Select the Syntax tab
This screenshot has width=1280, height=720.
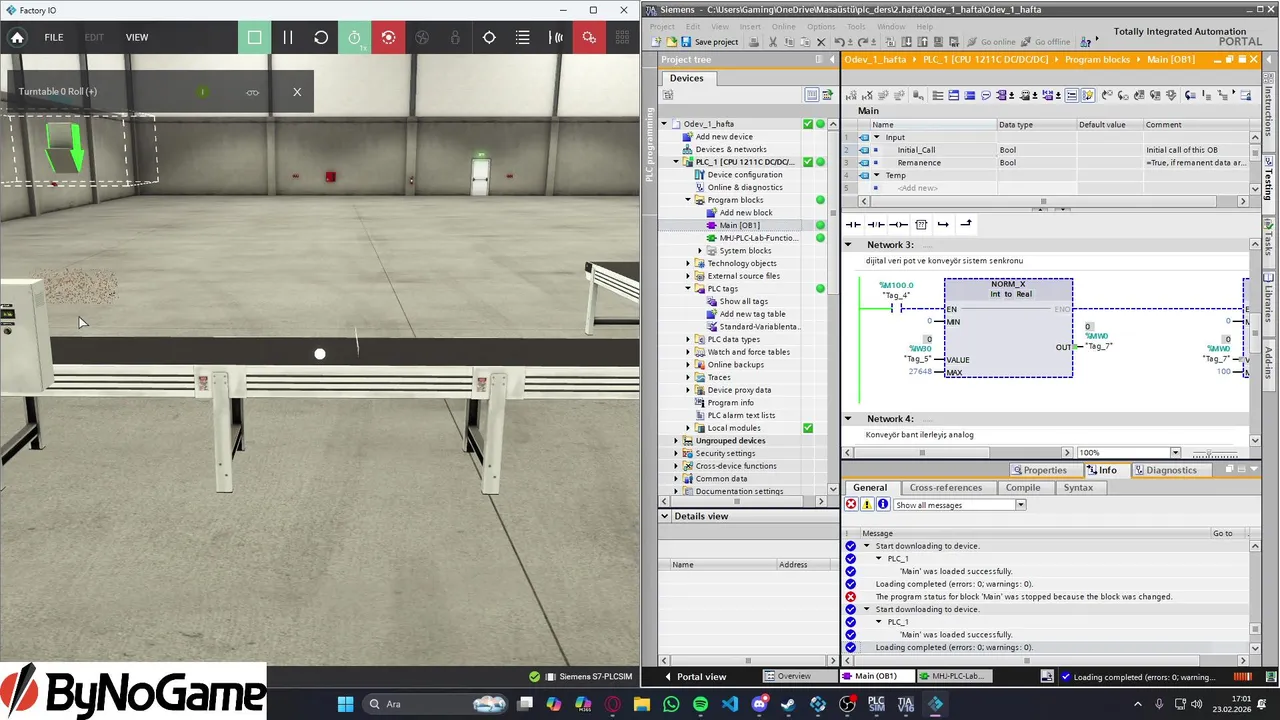tap(1078, 488)
